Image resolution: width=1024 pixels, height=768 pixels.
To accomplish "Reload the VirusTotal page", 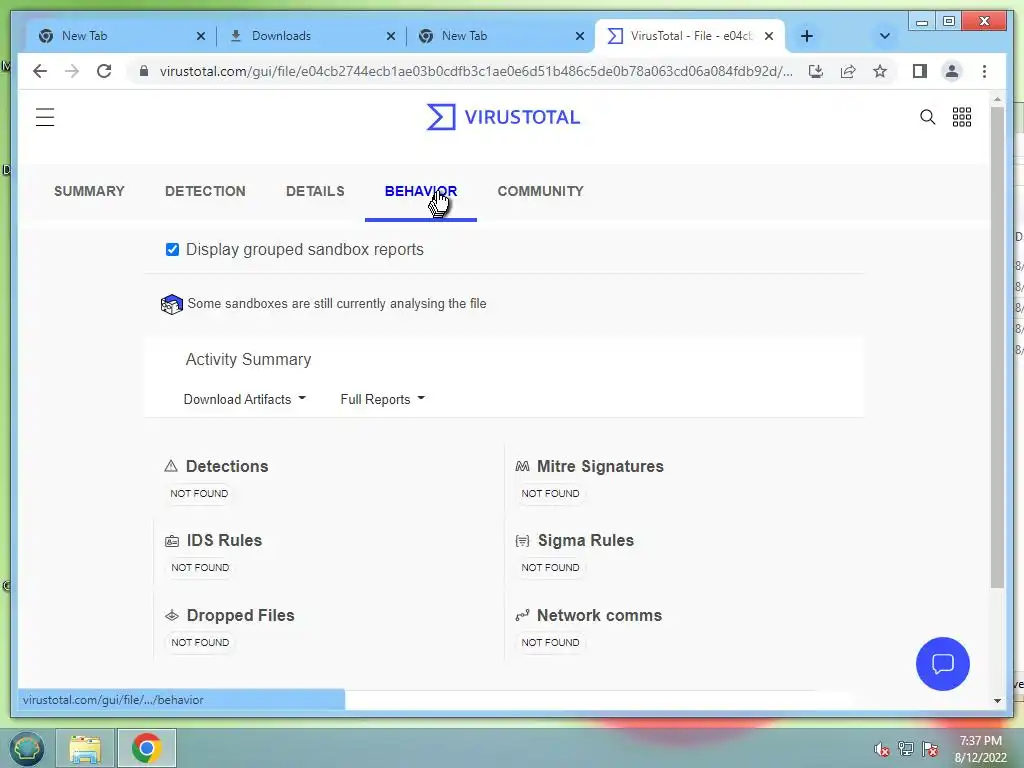I will point(104,71).
